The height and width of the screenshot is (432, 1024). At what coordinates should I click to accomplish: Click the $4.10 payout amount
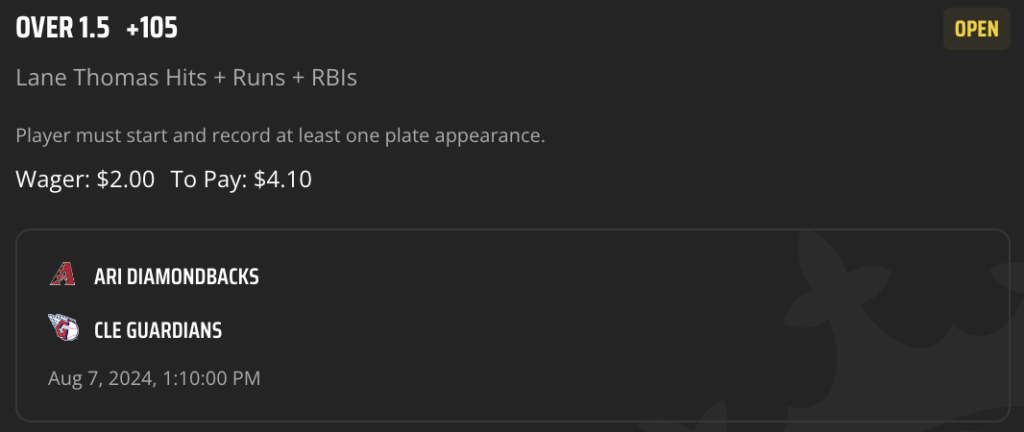click(x=282, y=179)
